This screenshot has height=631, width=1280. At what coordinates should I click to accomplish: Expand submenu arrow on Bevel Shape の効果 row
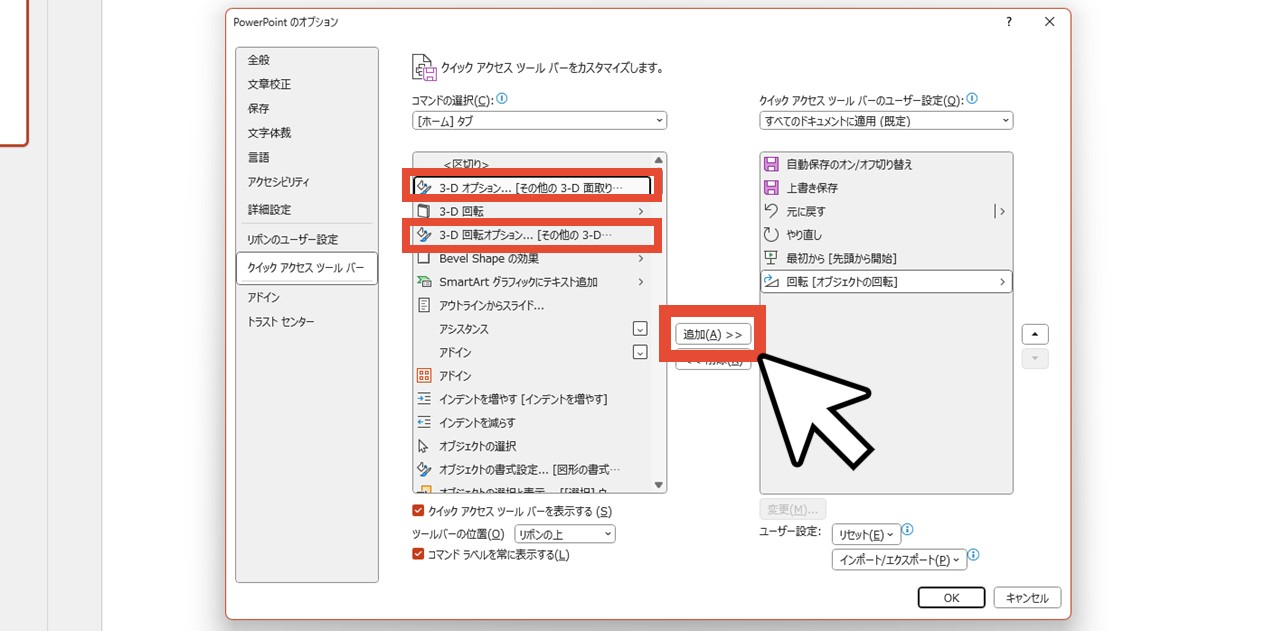tap(641, 258)
